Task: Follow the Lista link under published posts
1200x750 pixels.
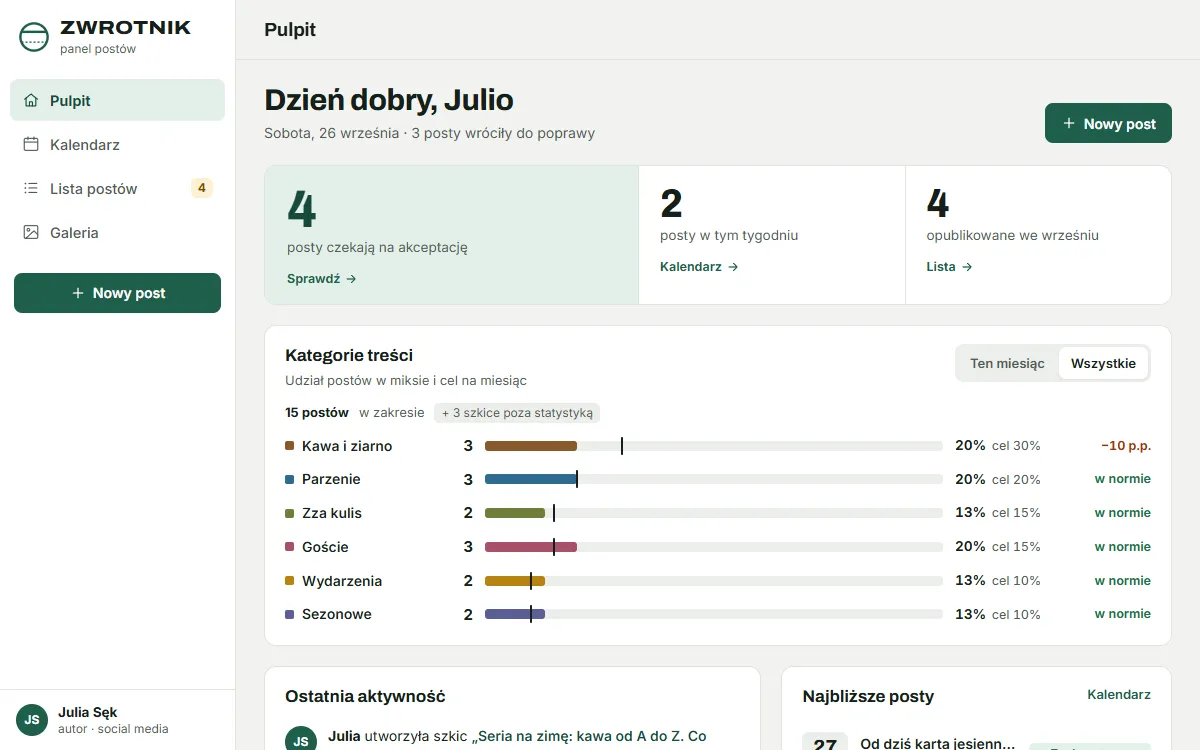Action: coord(949,267)
